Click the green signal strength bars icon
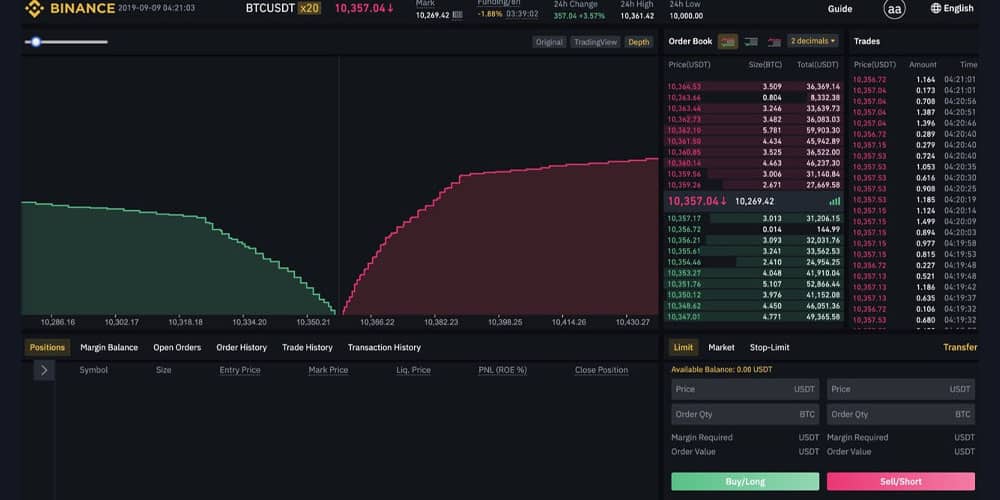This screenshot has height=500, width=1000. pos(835,201)
